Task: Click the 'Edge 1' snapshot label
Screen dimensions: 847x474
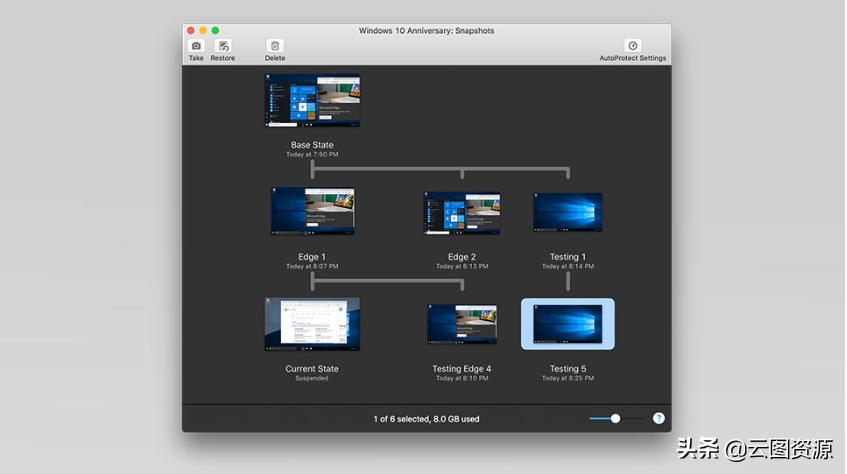Action: [312, 257]
